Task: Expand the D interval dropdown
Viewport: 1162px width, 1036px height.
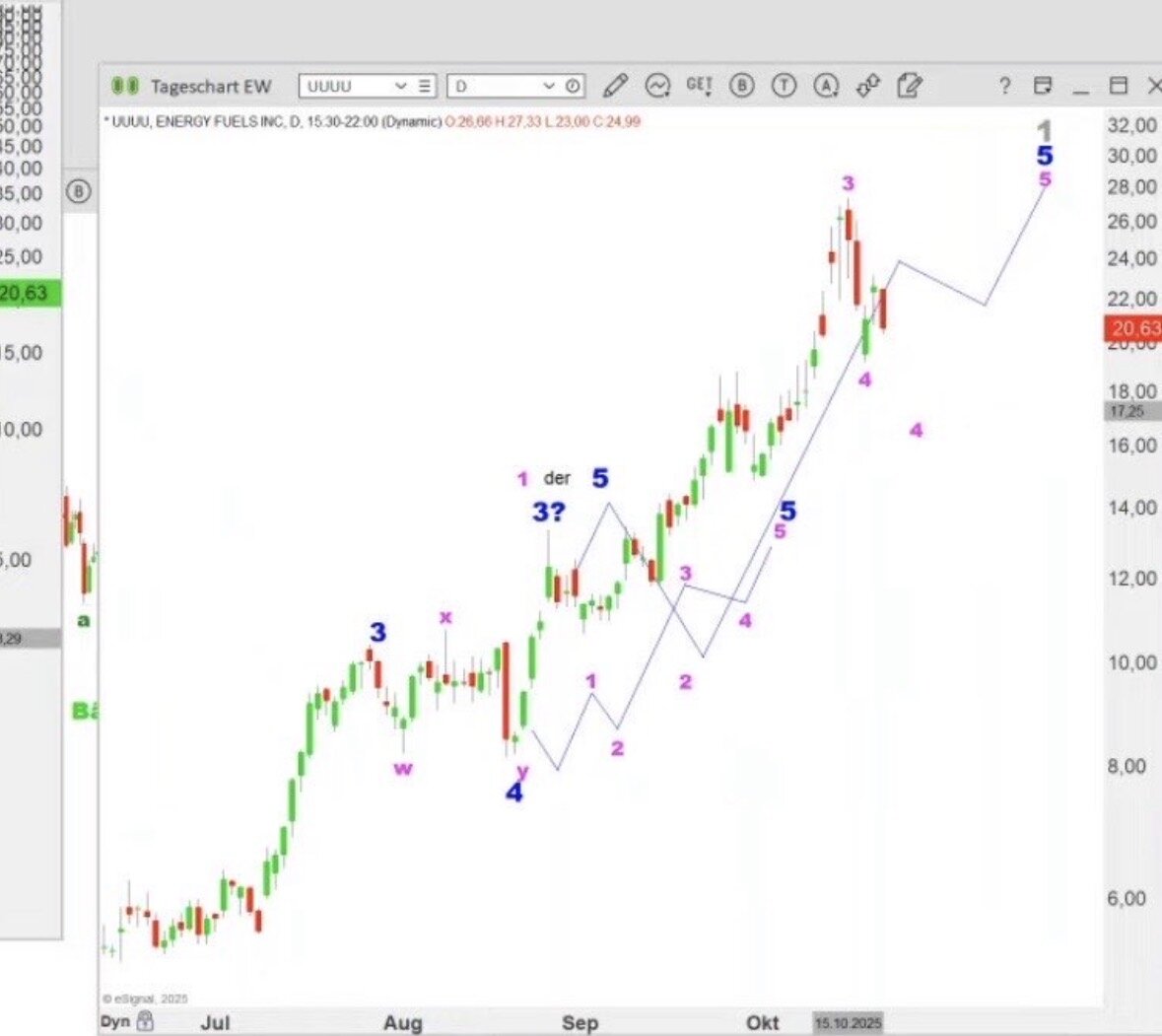Action: click(549, 87)
